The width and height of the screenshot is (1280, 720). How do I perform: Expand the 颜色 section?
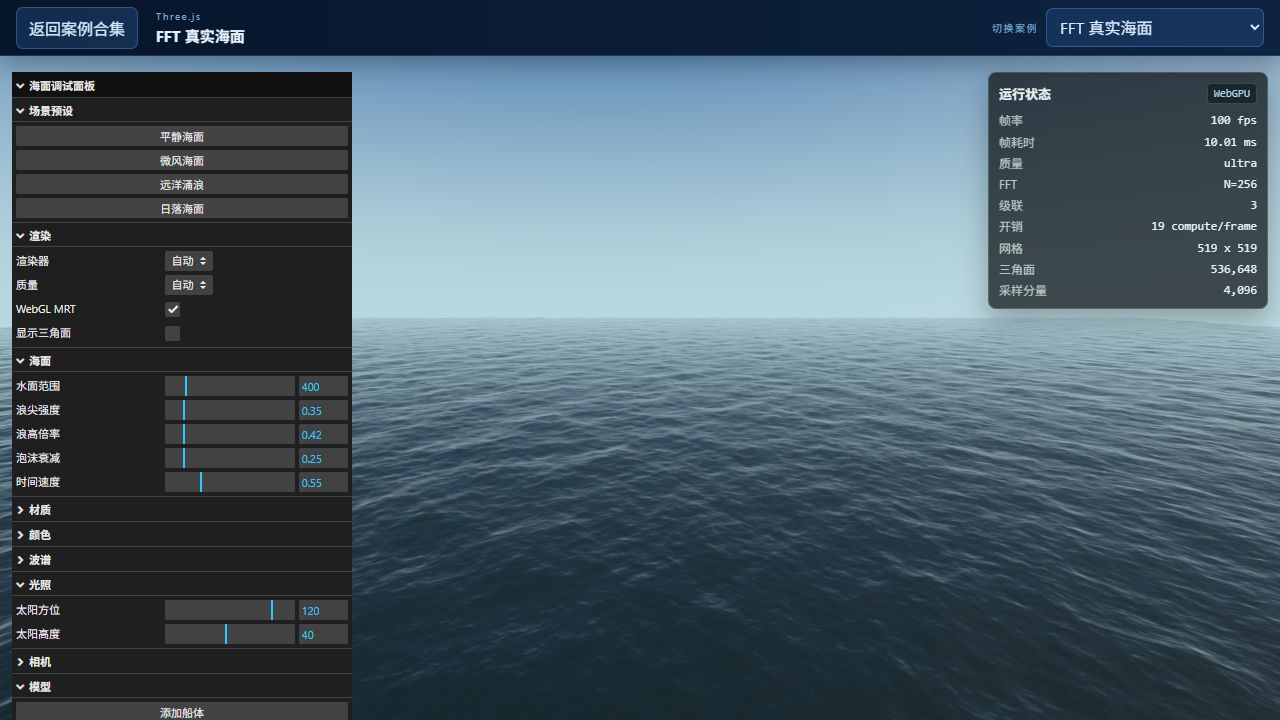click(x=182, y=535)
